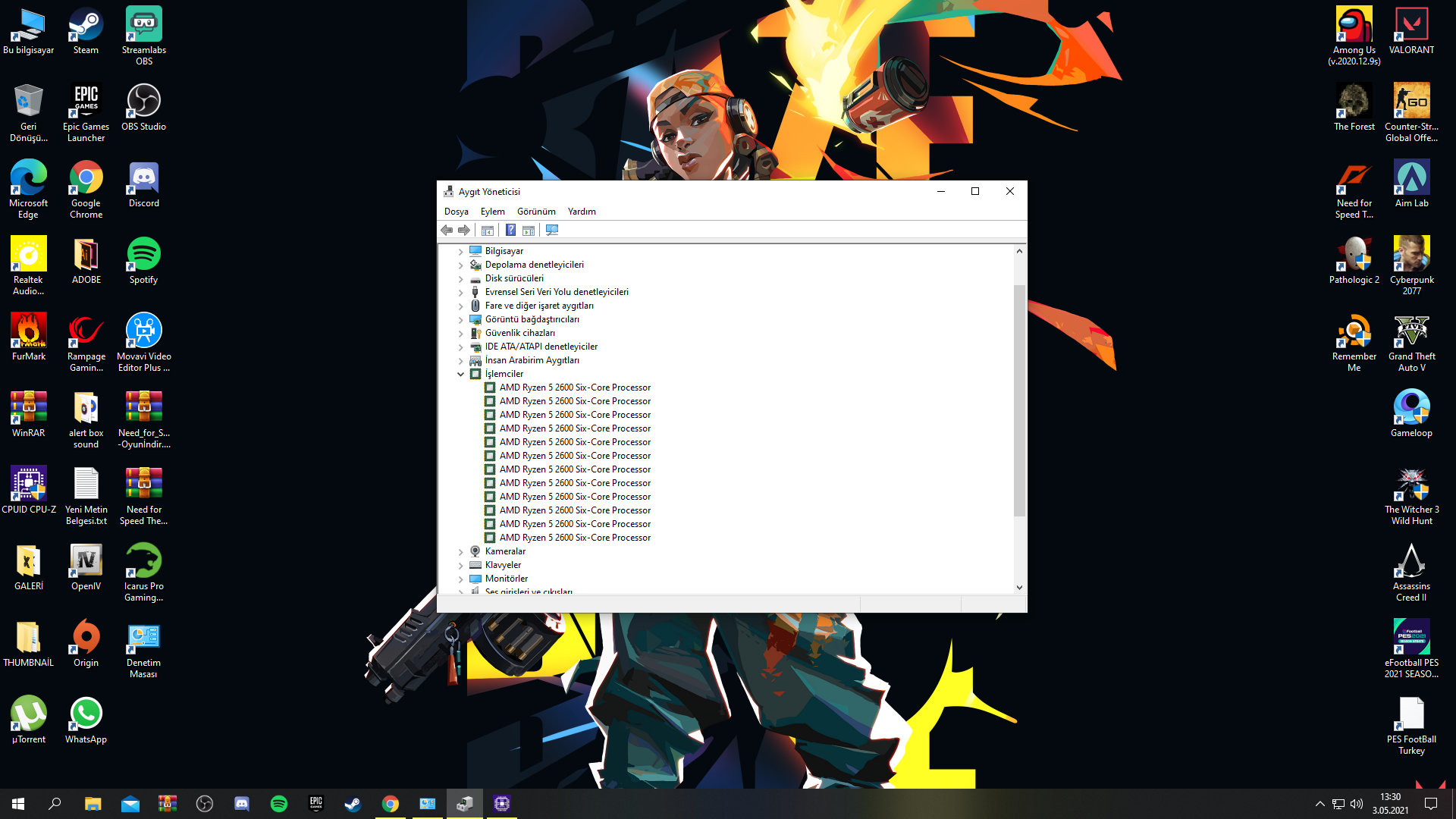The height and width of the screenshot is (819, 1456).
Task: Open the Dosya menu
Action: point(456,212)
